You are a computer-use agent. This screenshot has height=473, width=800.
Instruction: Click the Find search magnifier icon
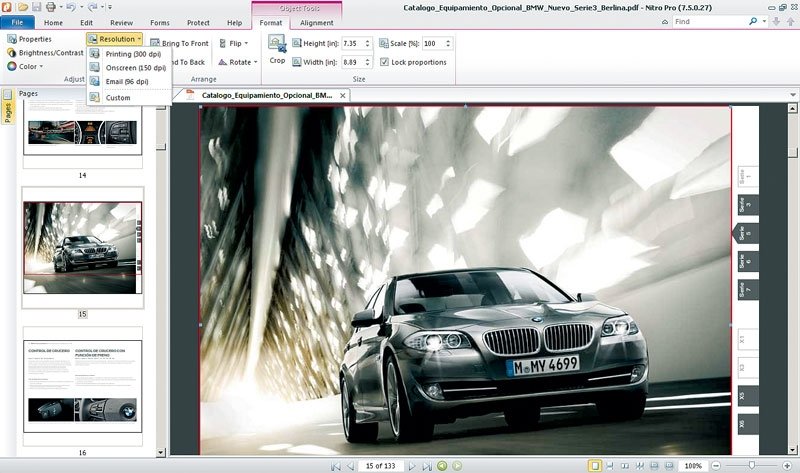[x=753, y=21]
